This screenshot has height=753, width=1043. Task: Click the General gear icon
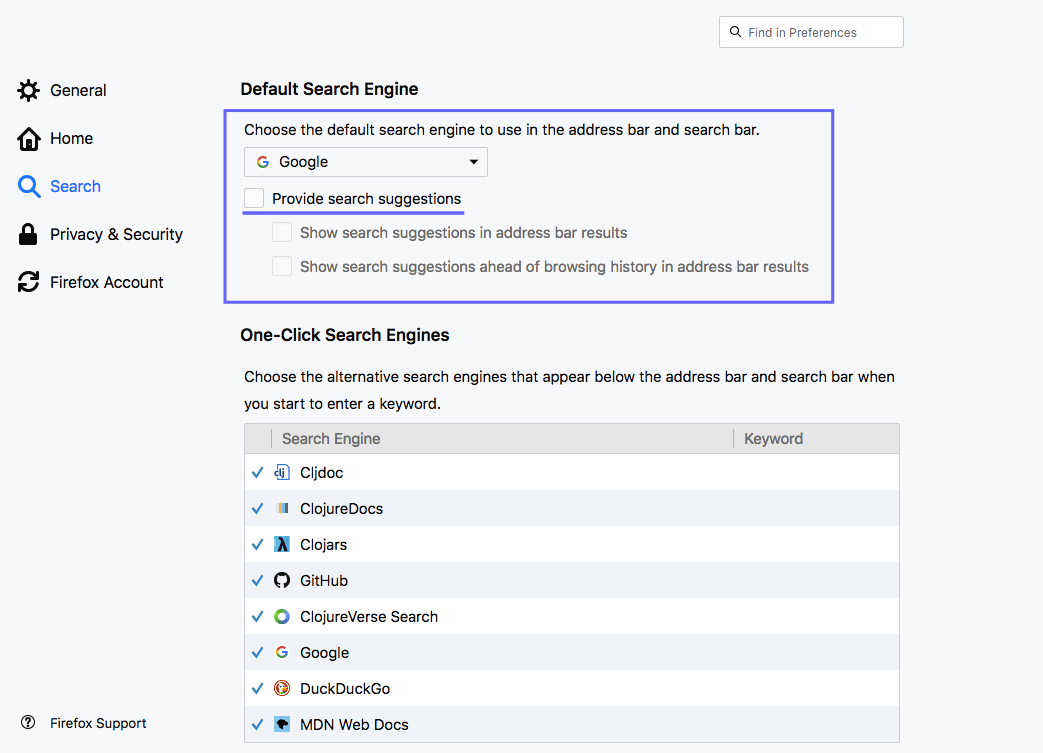[29, 90]
